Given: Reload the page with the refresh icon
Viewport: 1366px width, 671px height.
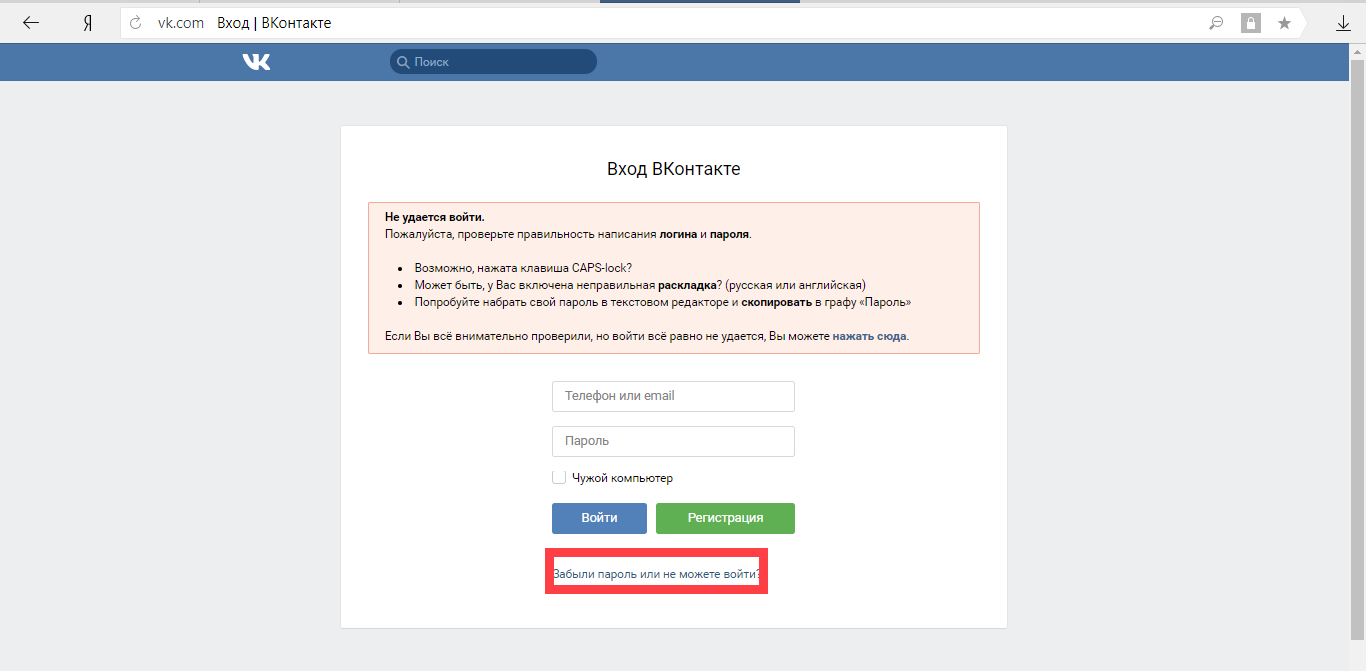Looking at the screenshot, I should (x=136, y=23).
